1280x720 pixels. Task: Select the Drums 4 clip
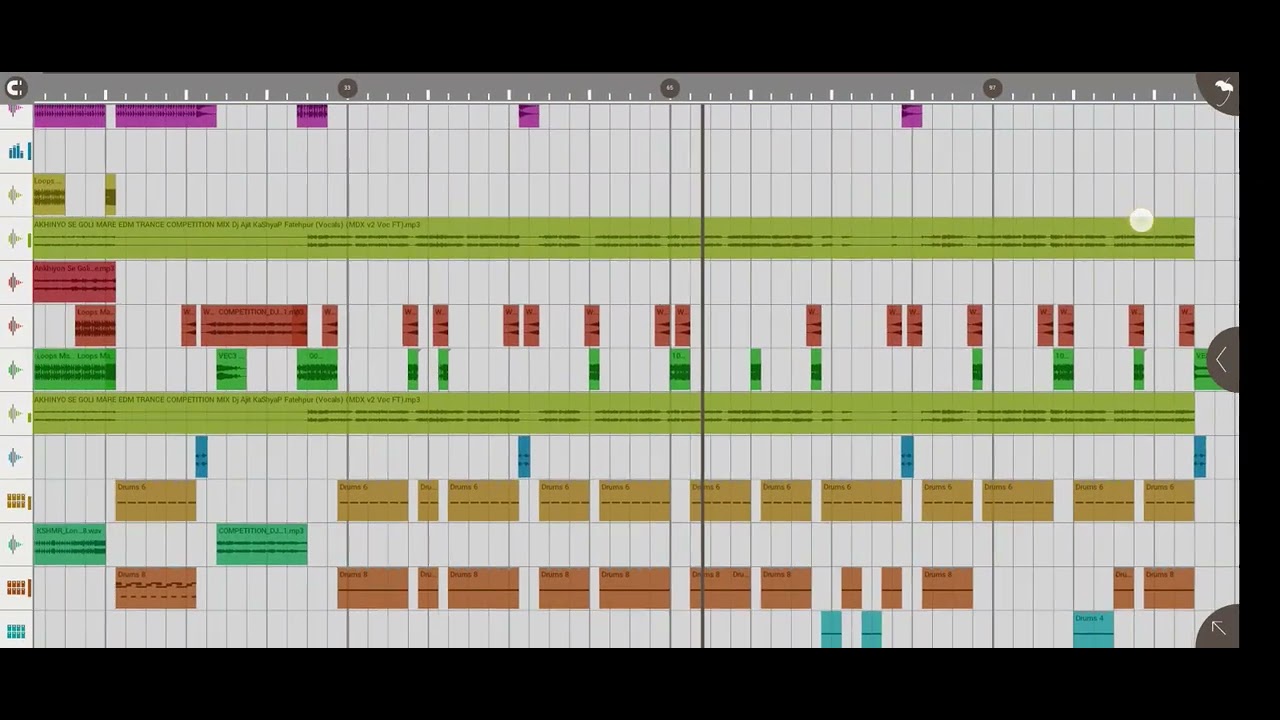coord(1093,630)
